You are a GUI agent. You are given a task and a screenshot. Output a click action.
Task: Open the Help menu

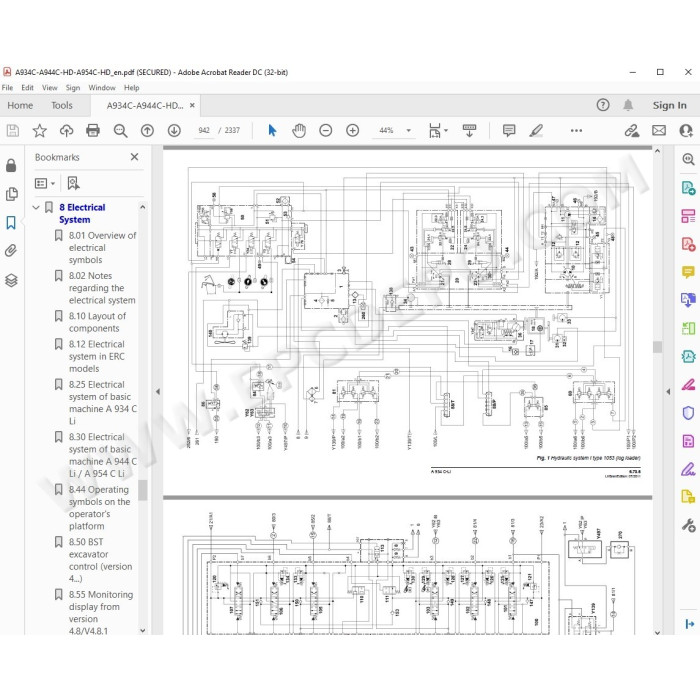click(x=132, y=88)
